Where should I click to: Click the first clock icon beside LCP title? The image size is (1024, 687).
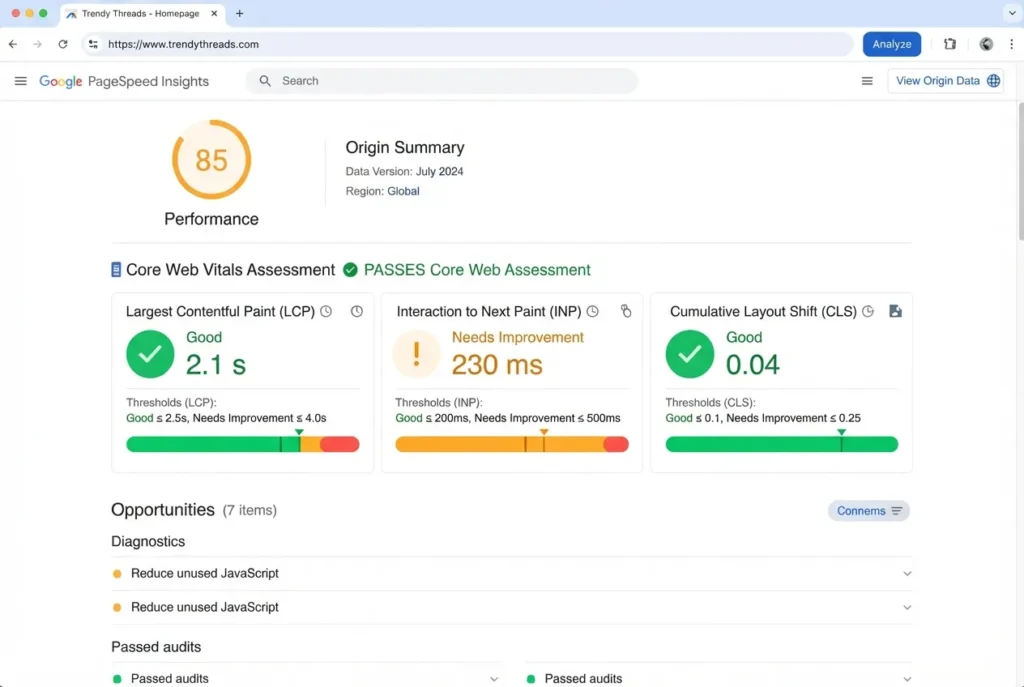[326, 312]
